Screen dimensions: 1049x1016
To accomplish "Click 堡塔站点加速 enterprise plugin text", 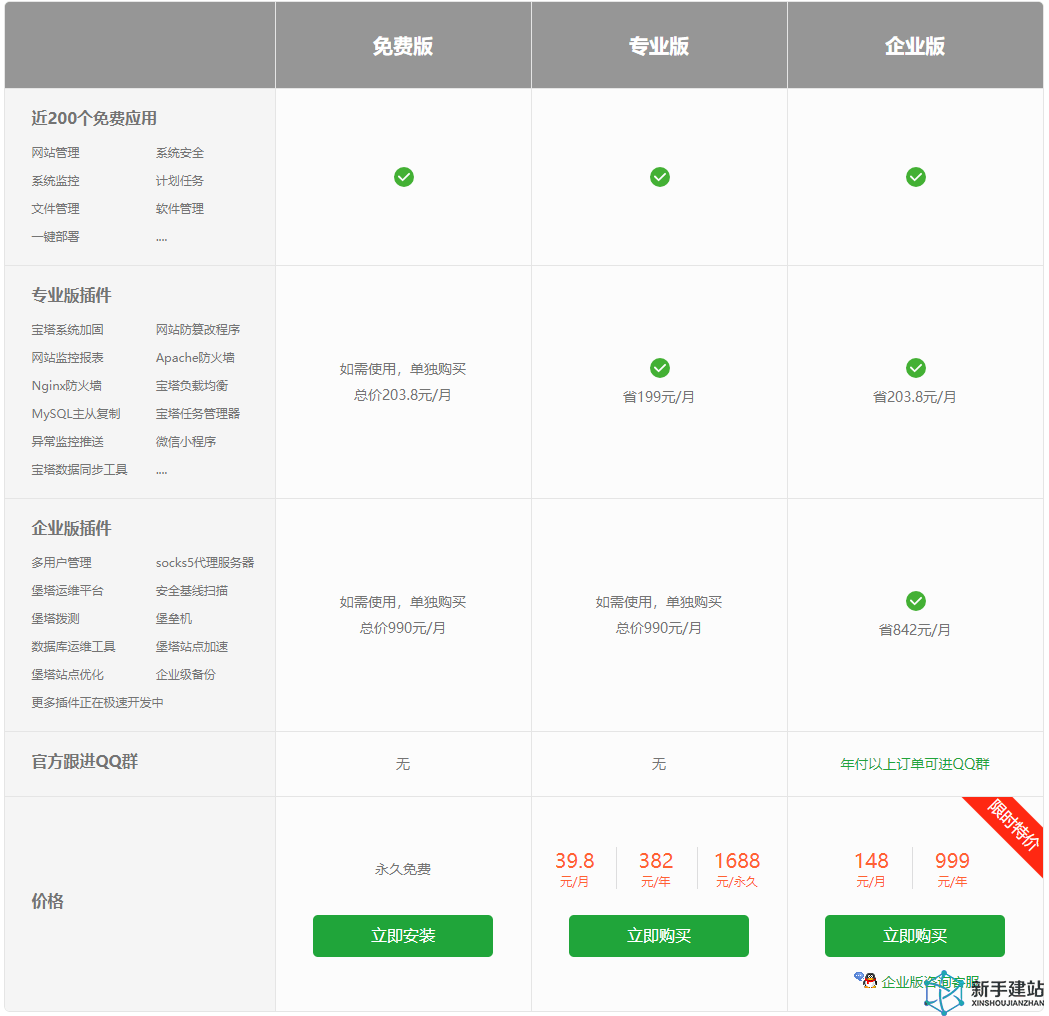I will tap(192, 647).
